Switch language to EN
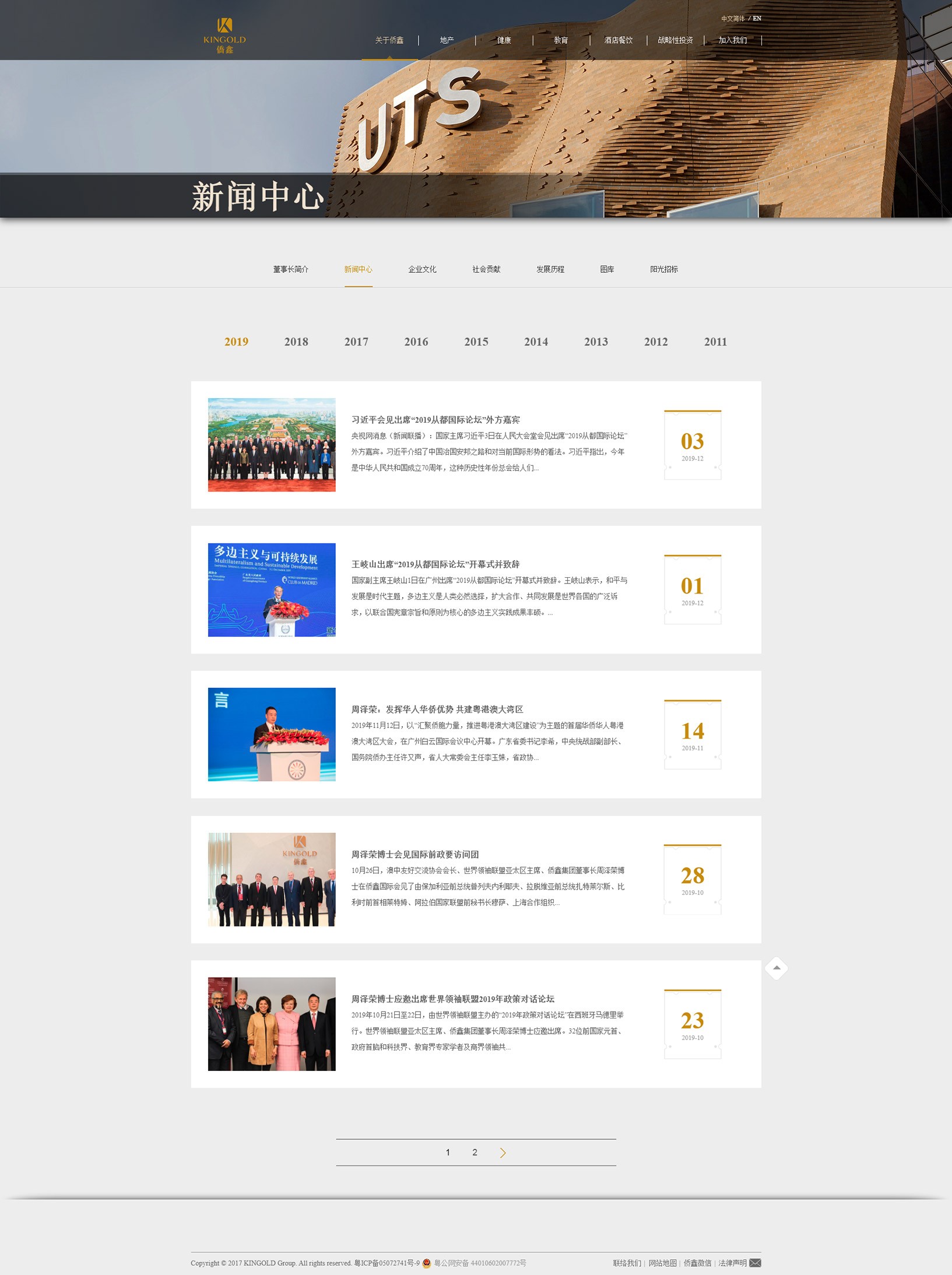The height and width of the screenshot is (1275, 952). pos(757,19)
